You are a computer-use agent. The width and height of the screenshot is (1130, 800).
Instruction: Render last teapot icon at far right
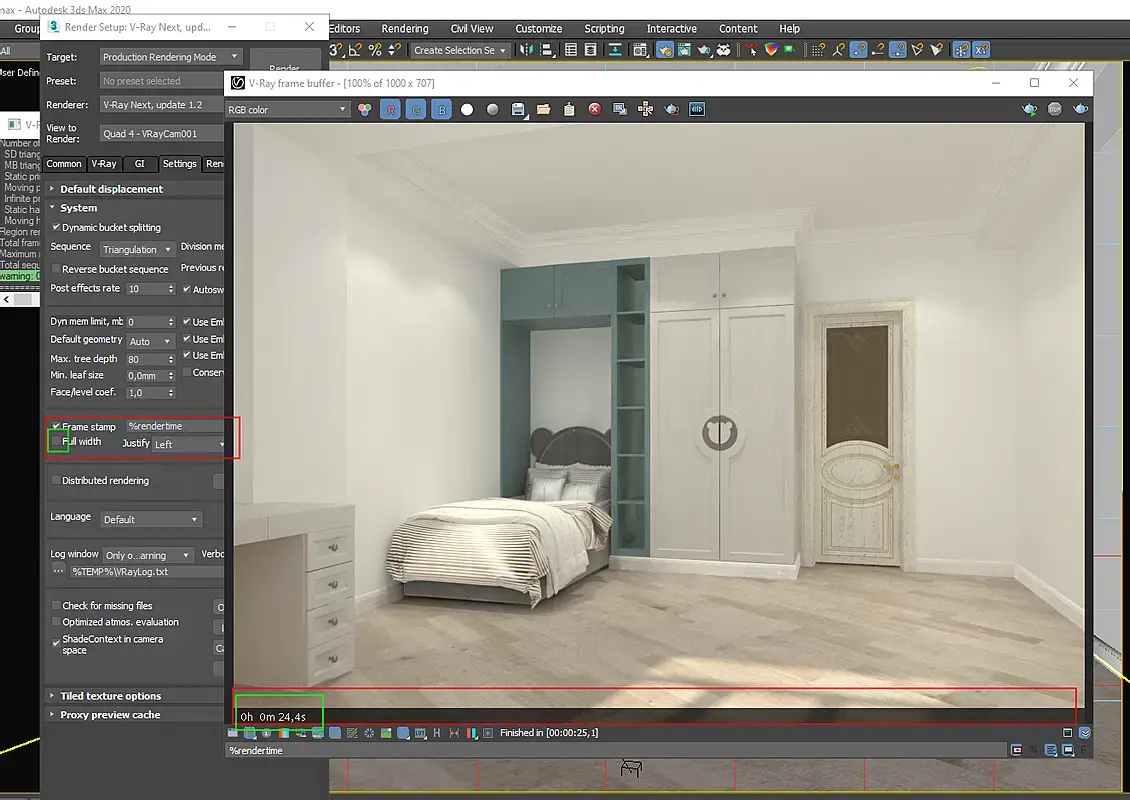coord(1080,110)
